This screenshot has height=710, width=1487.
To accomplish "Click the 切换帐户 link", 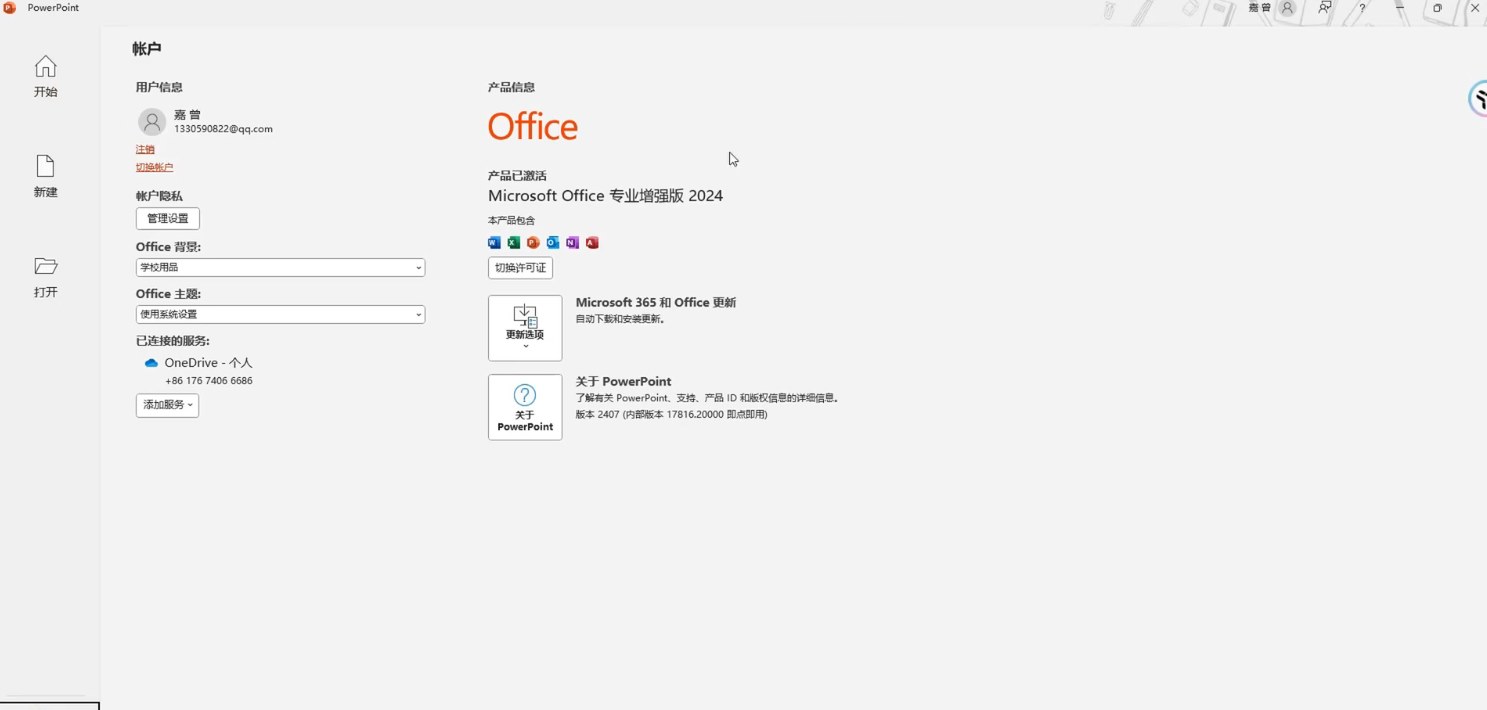I will click(x=154, y=167).
